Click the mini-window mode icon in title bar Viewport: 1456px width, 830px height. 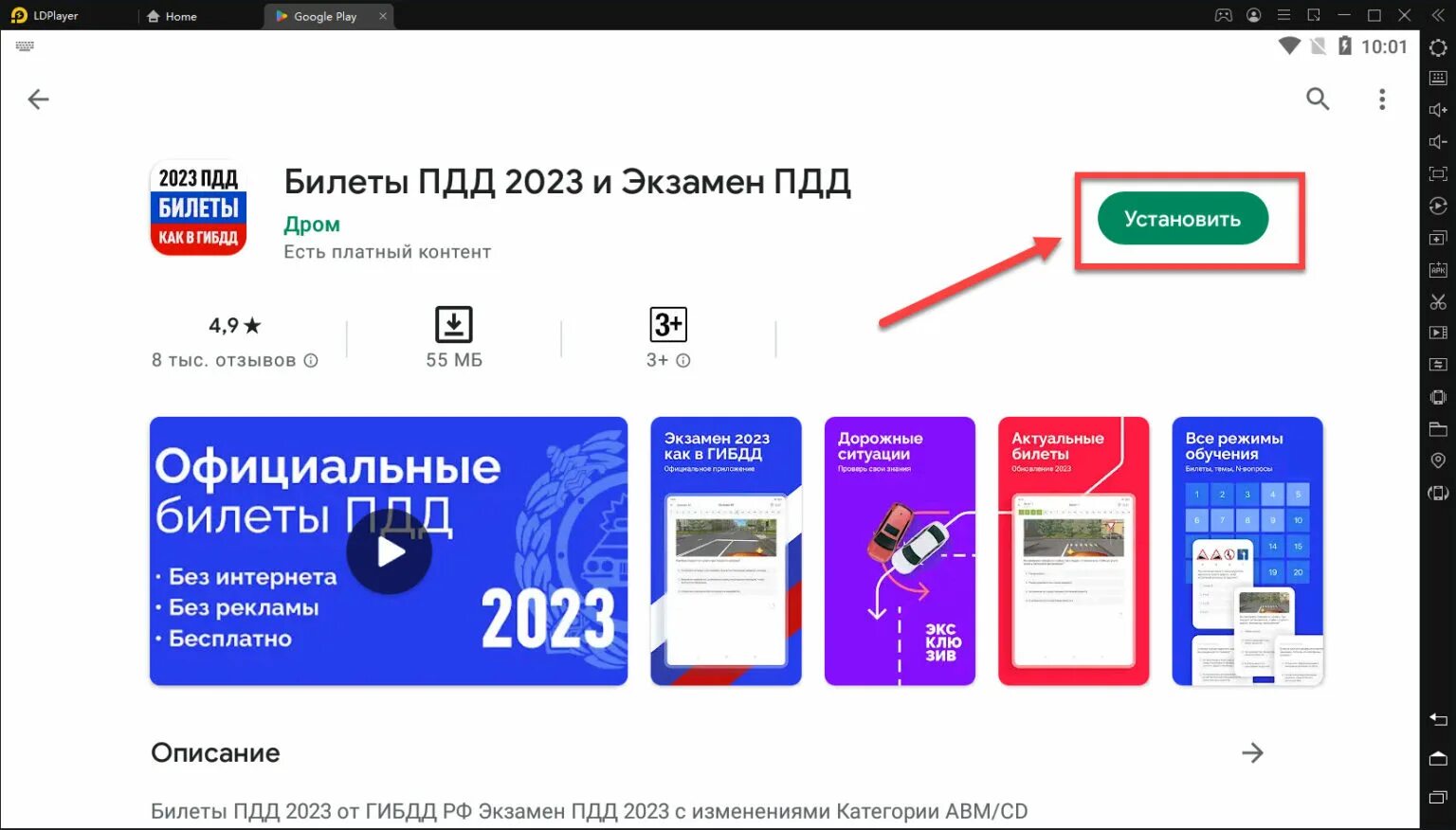coord(1314,15)
